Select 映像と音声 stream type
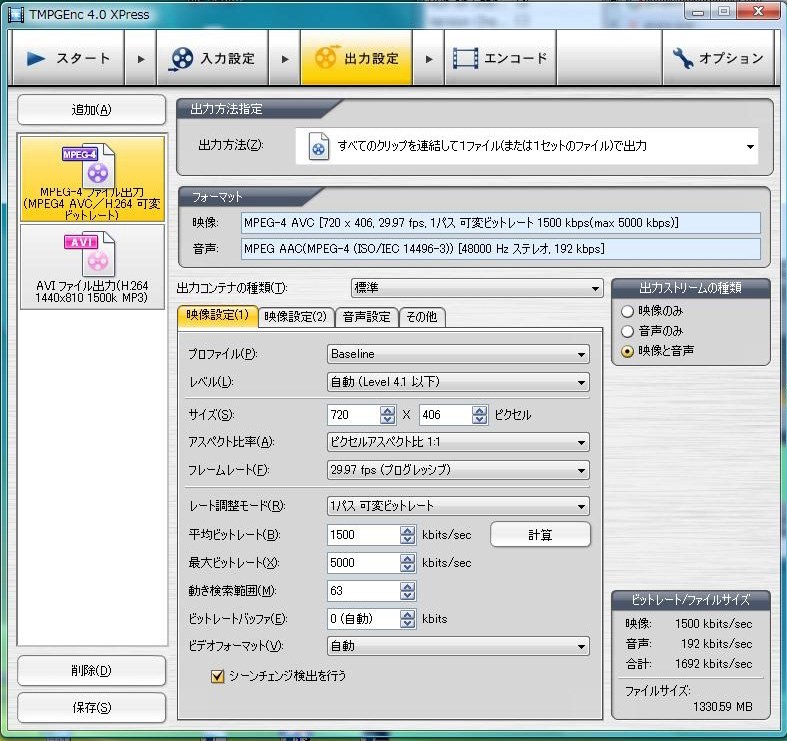Viewport: 787px width, 741px height. (627, 351)
